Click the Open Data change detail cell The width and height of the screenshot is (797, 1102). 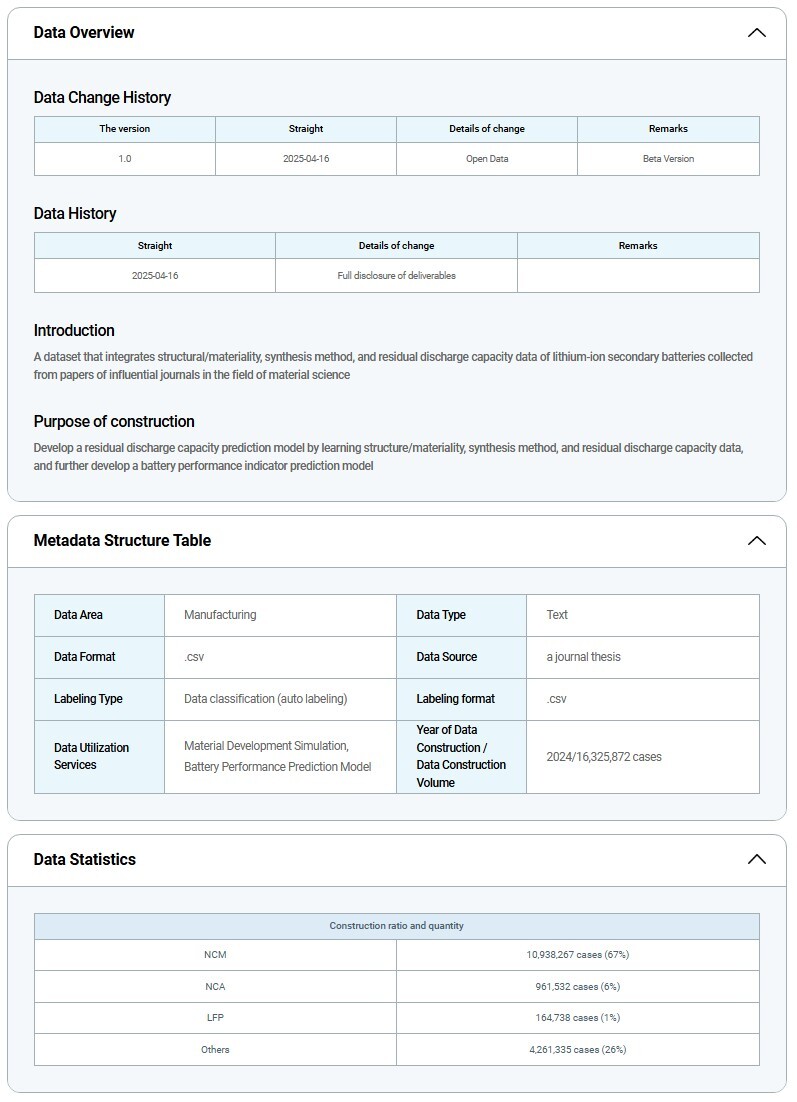click(x=487, y=159)
